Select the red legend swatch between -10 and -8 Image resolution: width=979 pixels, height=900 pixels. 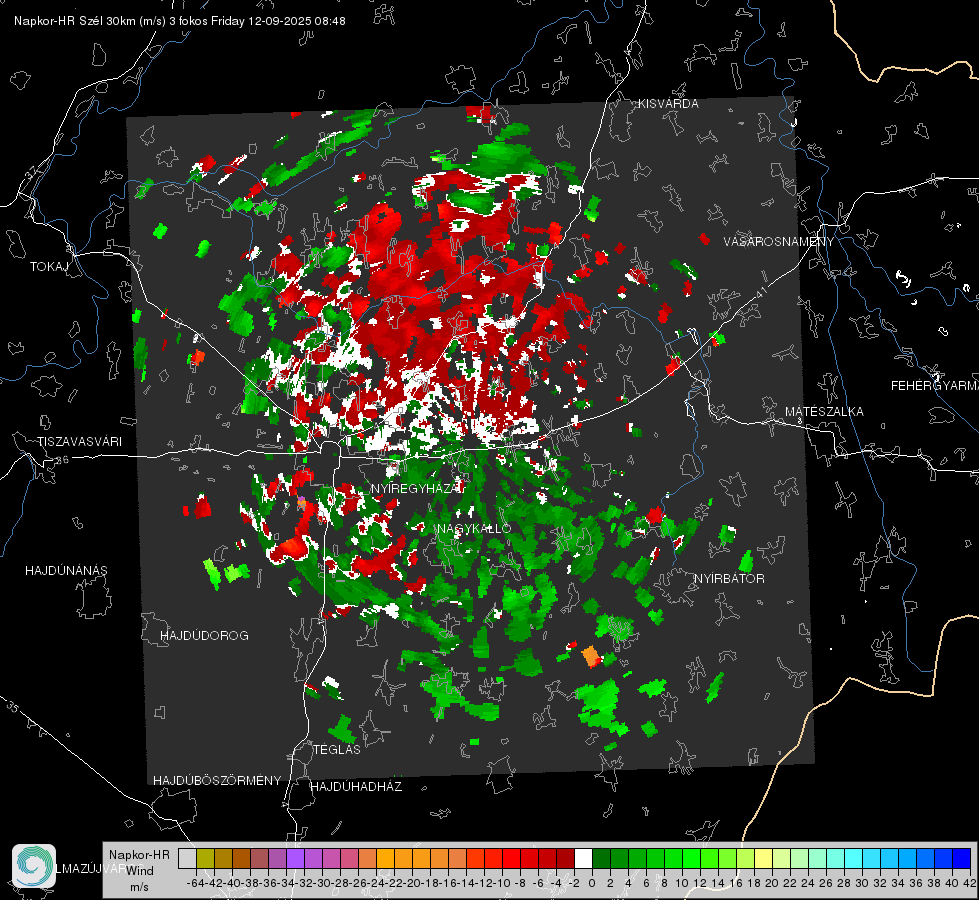[x=511, y=859]
